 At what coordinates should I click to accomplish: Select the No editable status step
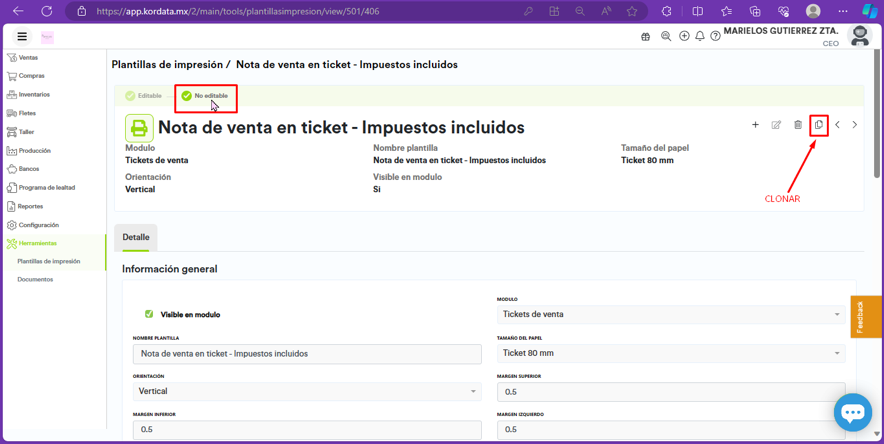pos(205,96)
